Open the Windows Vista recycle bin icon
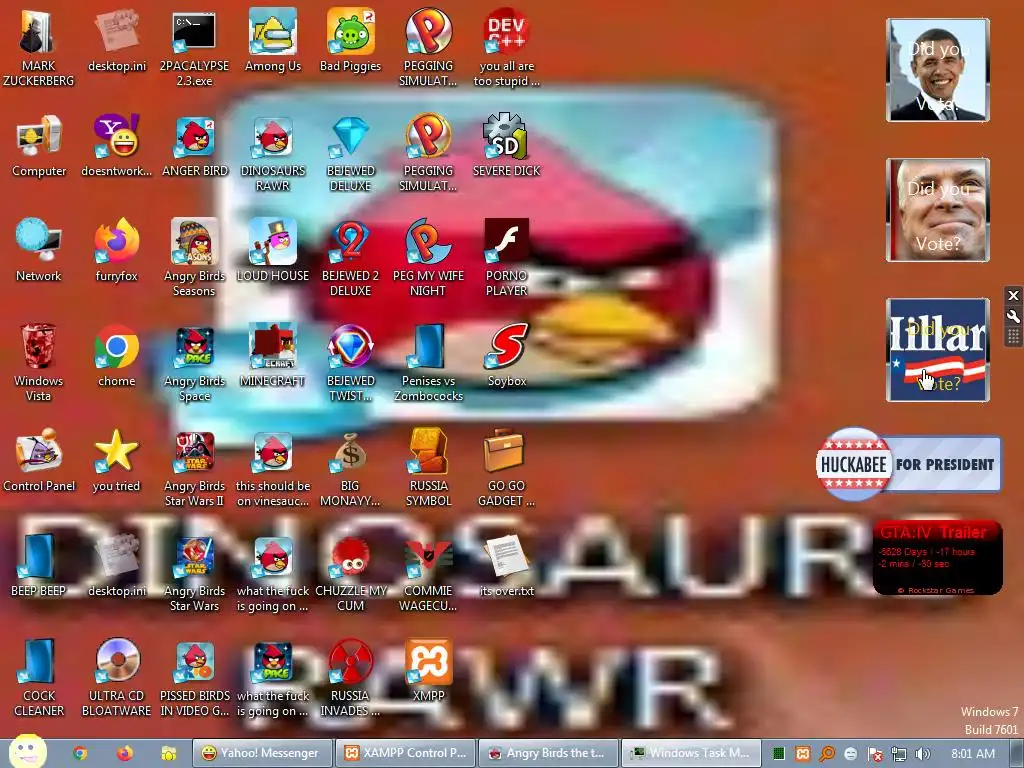 coord(39,362)
